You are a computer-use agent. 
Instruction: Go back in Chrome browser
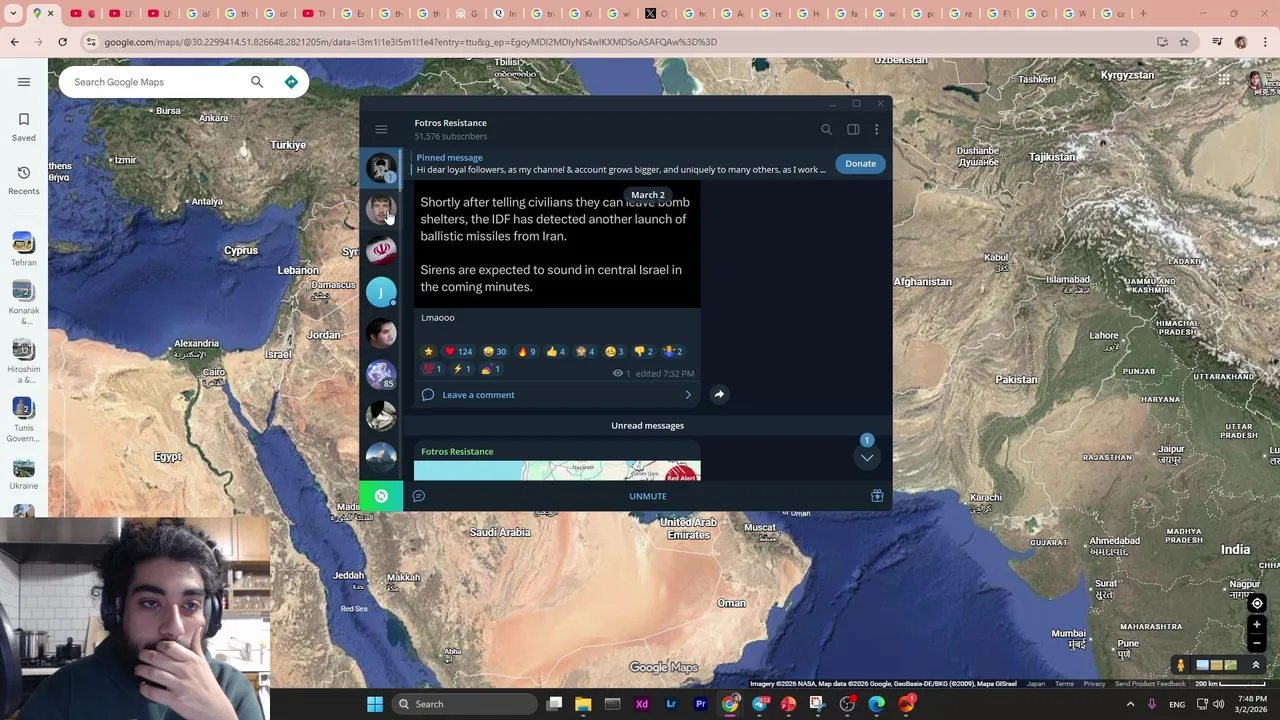(x=14, y=42)
